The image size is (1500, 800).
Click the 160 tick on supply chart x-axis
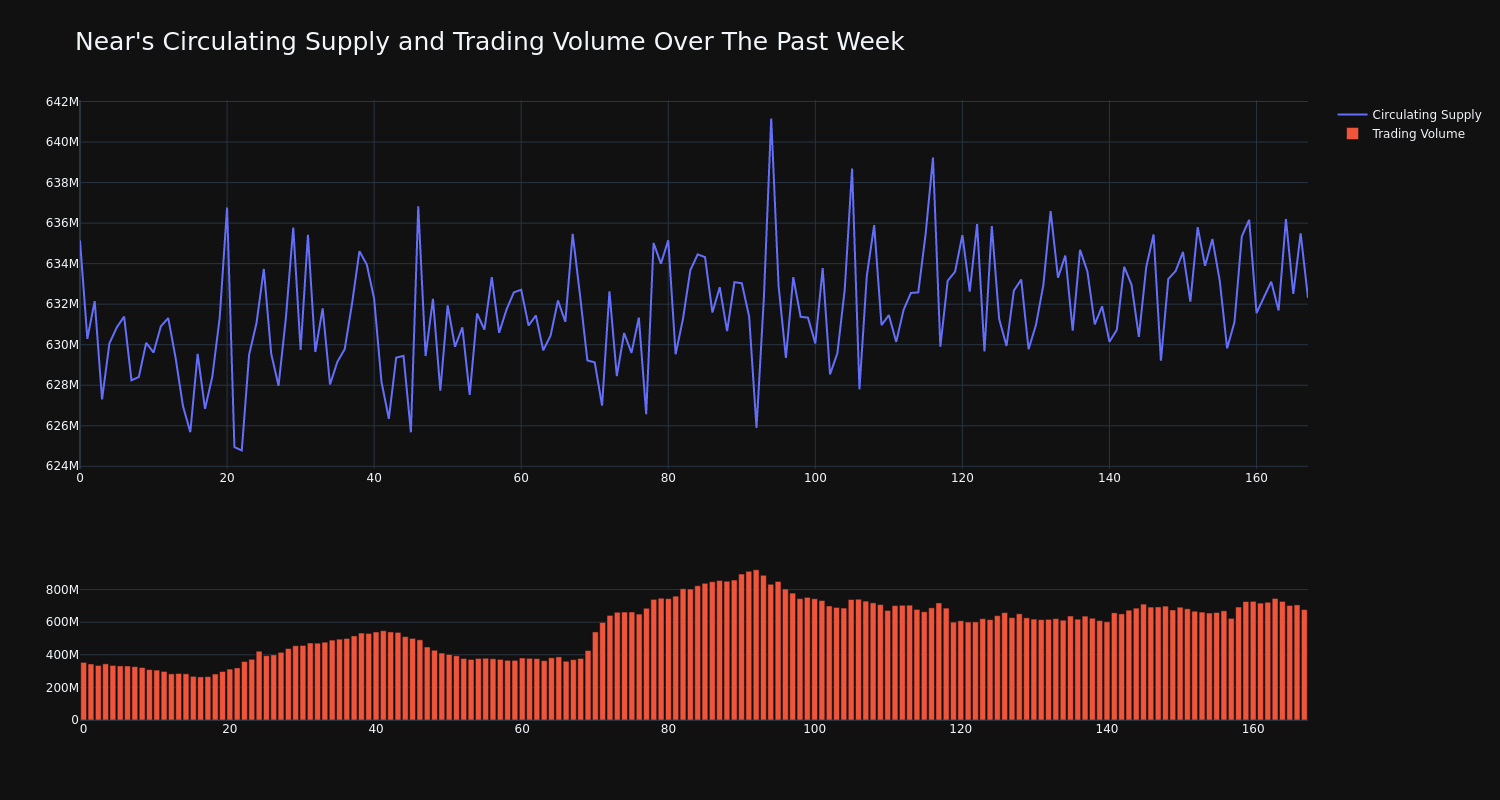[x=1256, y=478]
